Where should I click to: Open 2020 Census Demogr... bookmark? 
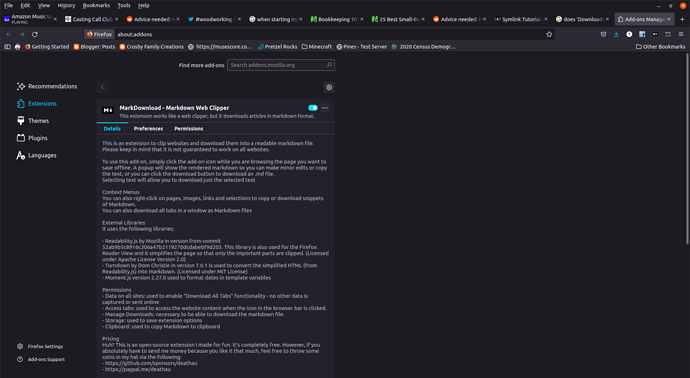(423, 47)
